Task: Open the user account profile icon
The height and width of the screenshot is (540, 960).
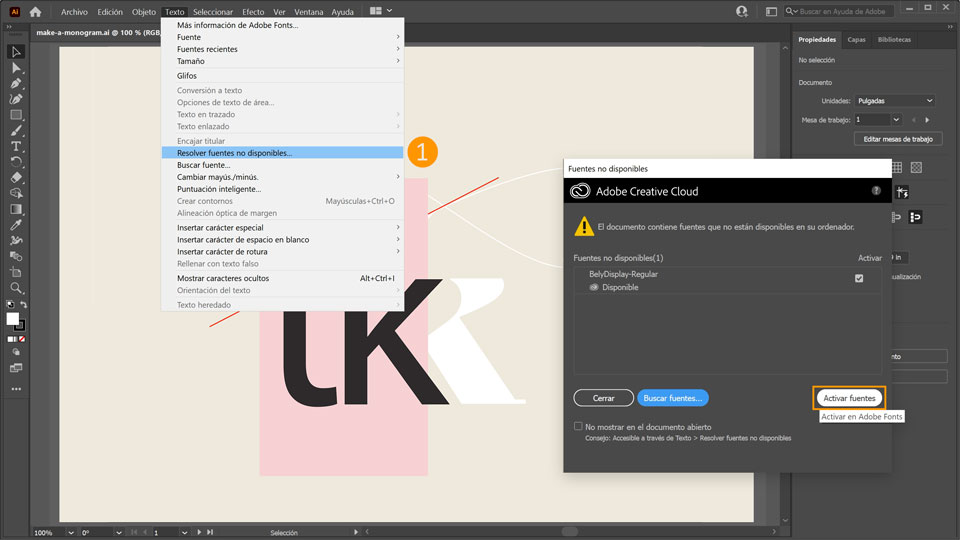Action: (x=742, y=11)
